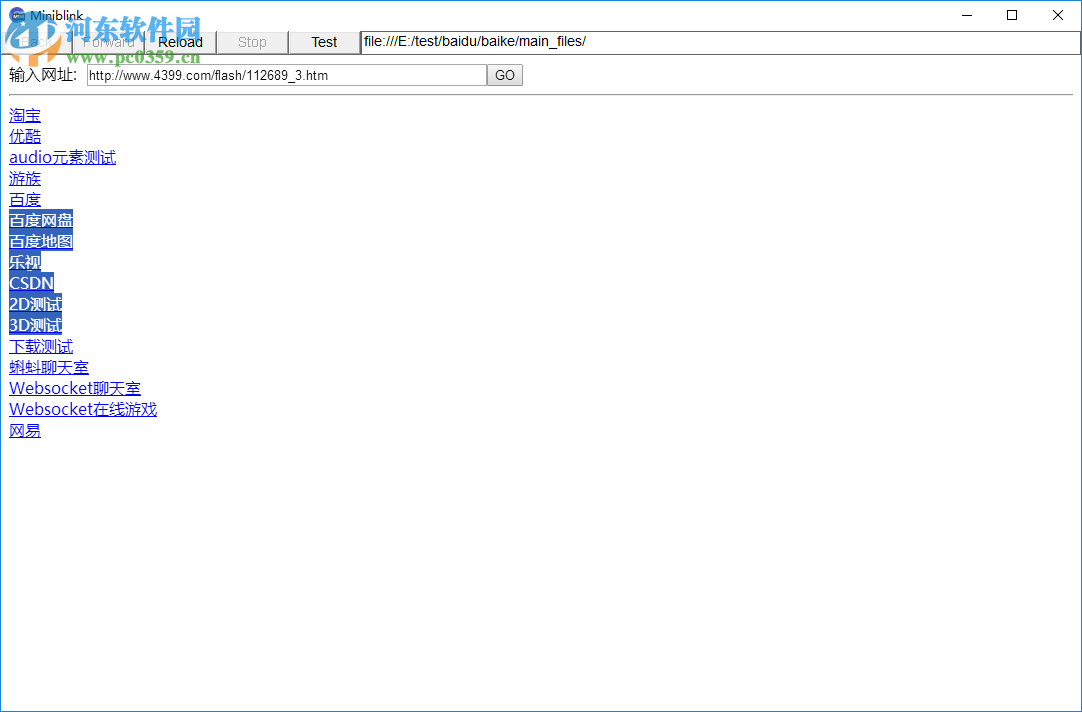
Task: Click the Forward navigation button
Action: 108,42
